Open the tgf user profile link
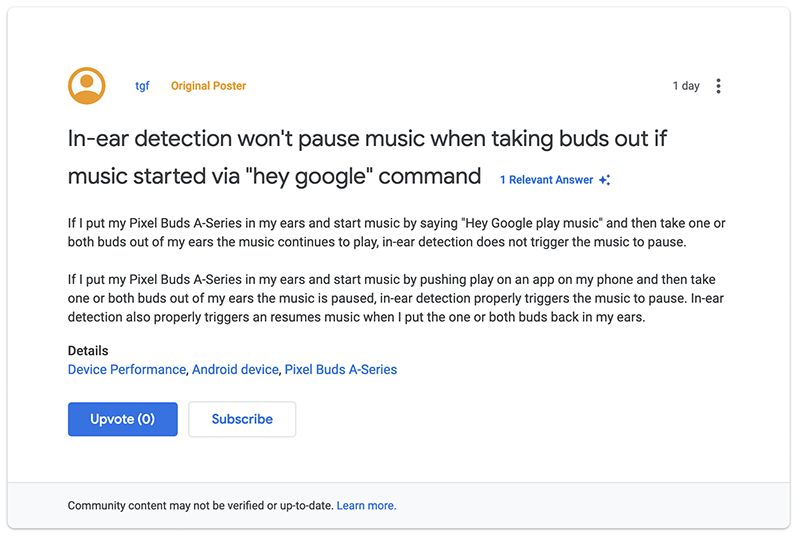The image size is (800, 538). click(x=142, y=86)
